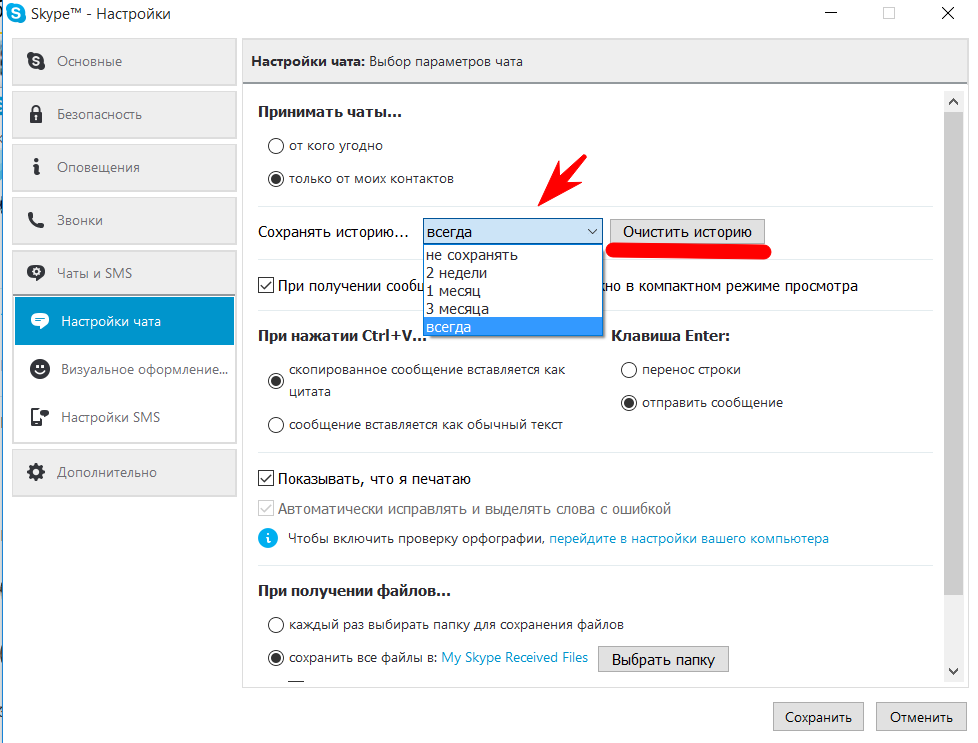This screenshot has height=743, width=978.
Task: Open the Настройки чата sidebar item
Action: 124,321
